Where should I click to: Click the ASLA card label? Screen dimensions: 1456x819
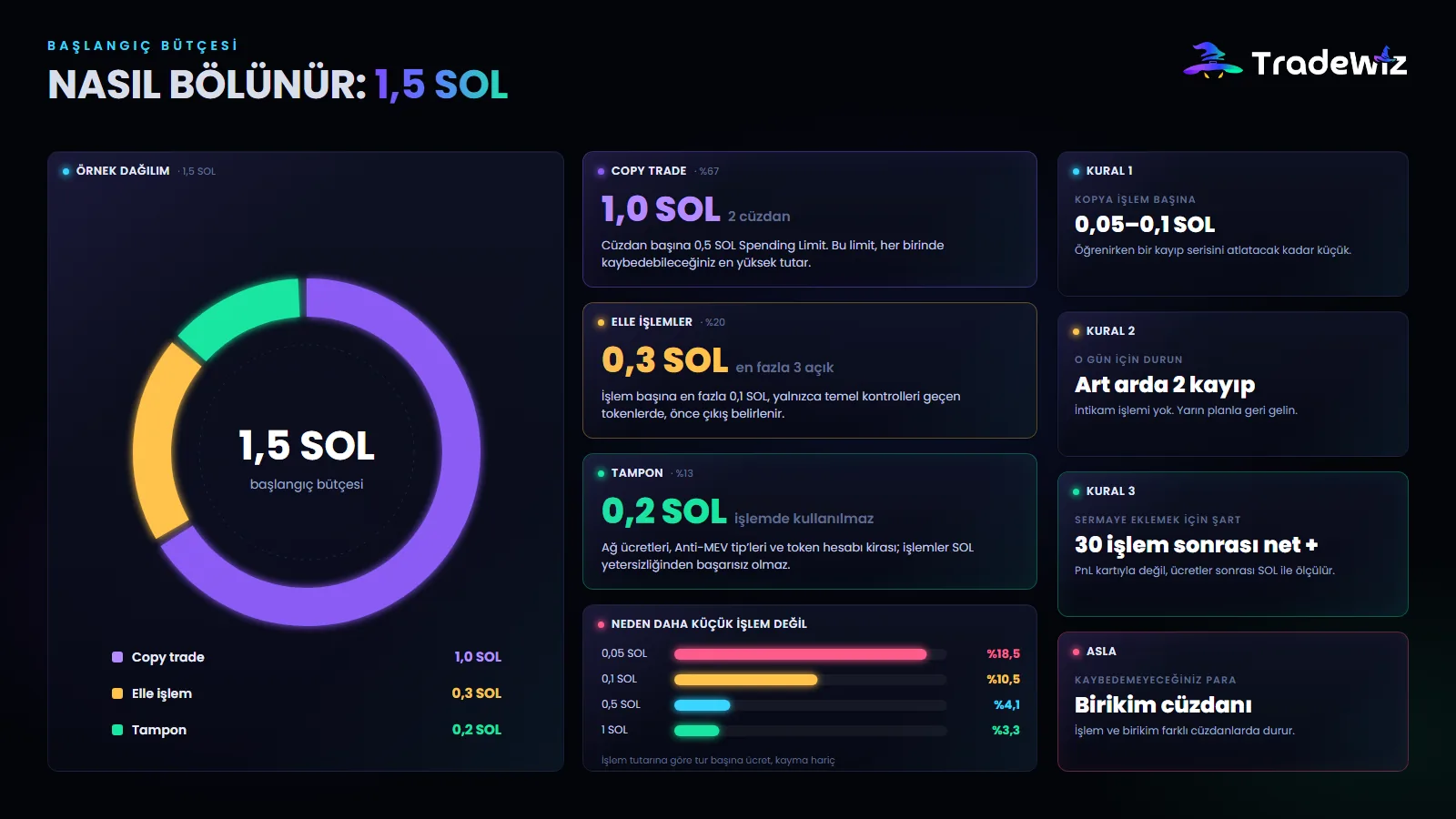click(x=1101, y=652)
